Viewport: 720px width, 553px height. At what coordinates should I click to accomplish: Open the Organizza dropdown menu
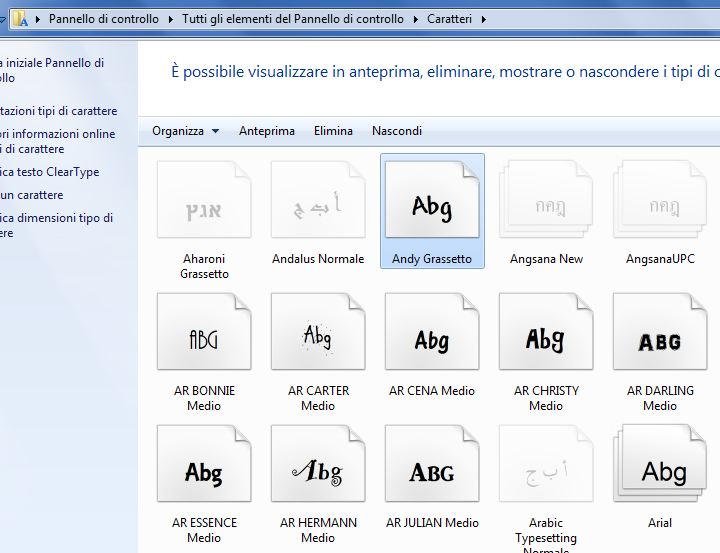[x=186, y=131]
